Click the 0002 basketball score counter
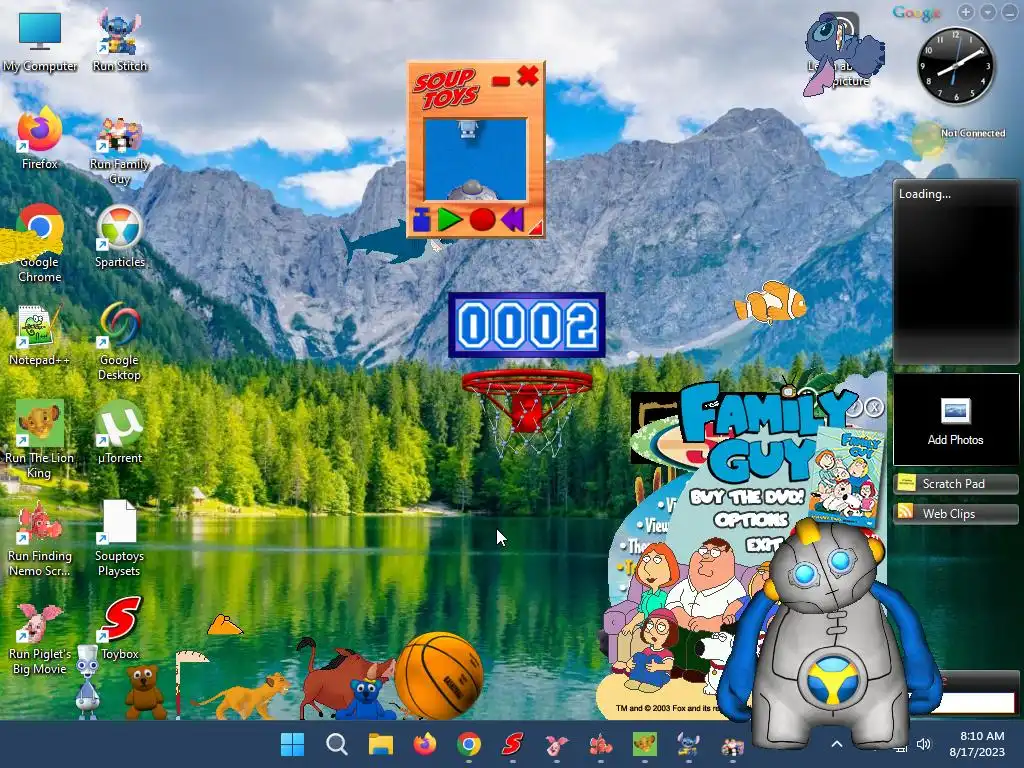The width and height of the screenshot is (1024, 768). tap(526, 325)
